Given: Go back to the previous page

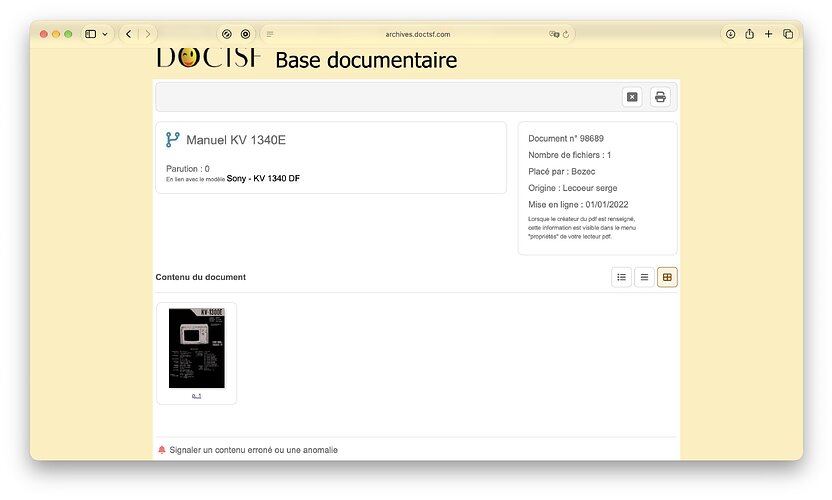Looking at the screenshot, I should tap(128, 34).
